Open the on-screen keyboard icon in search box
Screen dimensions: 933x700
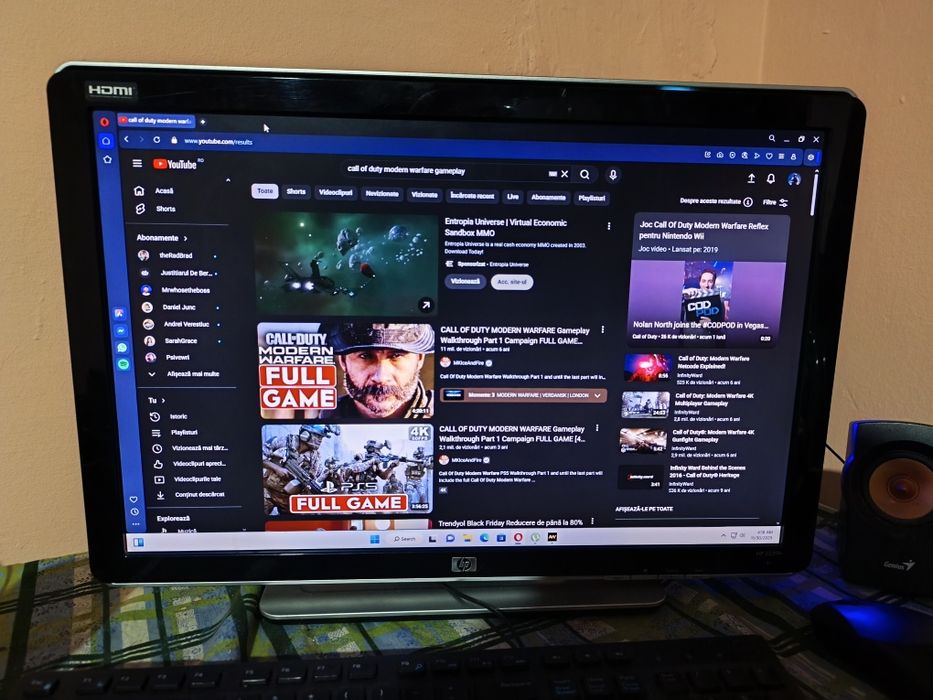tap(553, 174)
